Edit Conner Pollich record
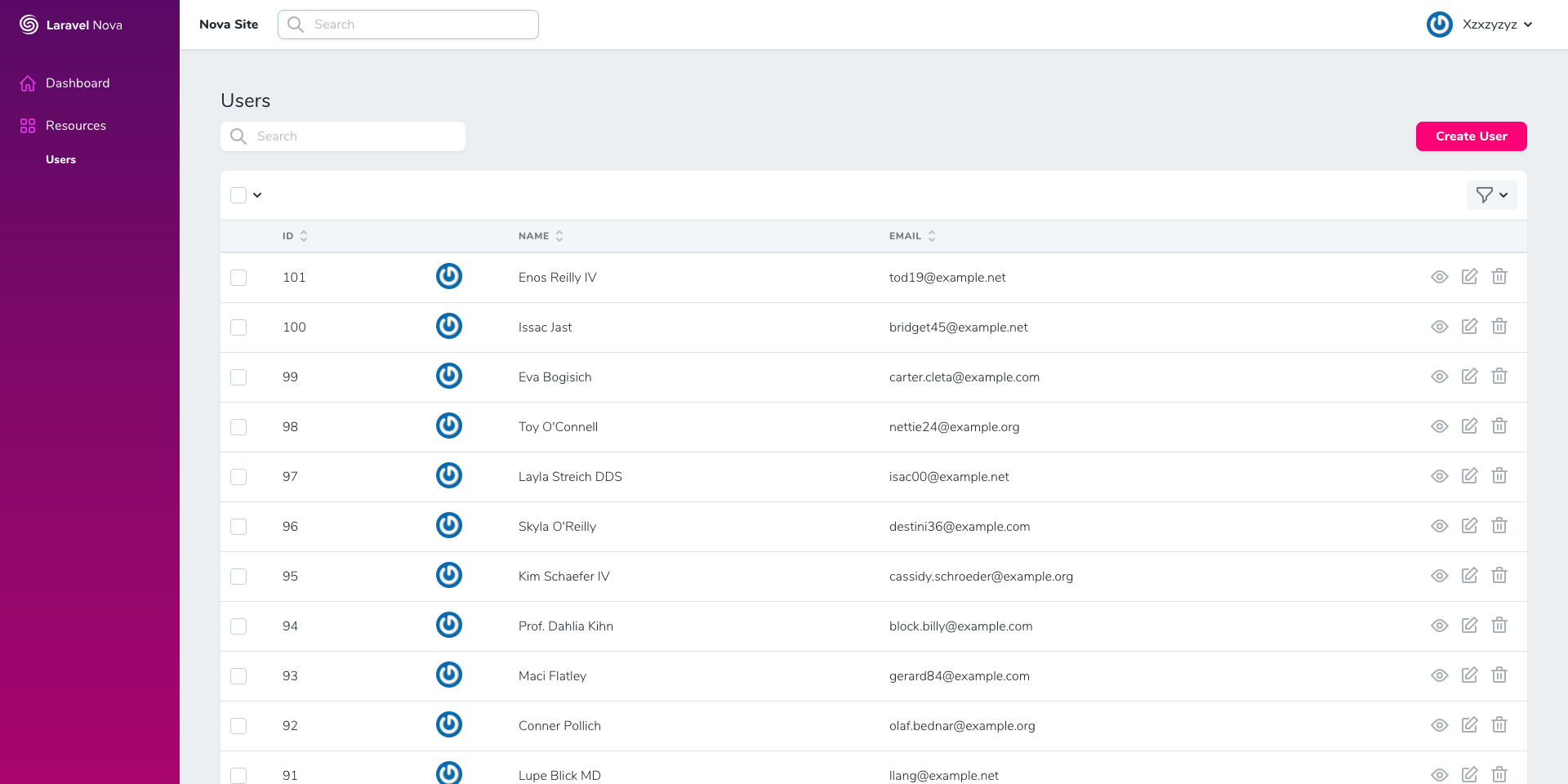Screen dimensions: 1568x784 (x=1469, y=724)
